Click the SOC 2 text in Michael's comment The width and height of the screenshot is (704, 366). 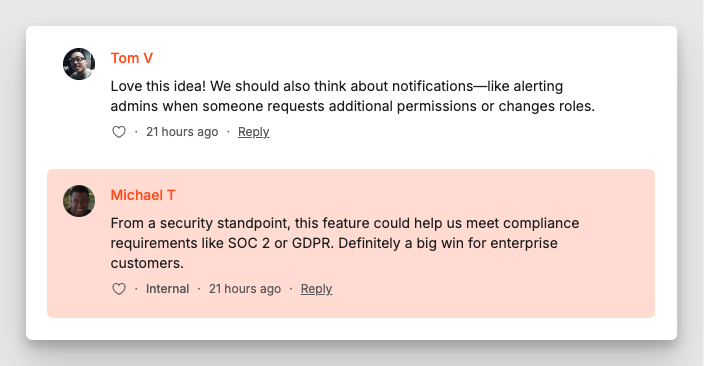(x=249, y=243)
